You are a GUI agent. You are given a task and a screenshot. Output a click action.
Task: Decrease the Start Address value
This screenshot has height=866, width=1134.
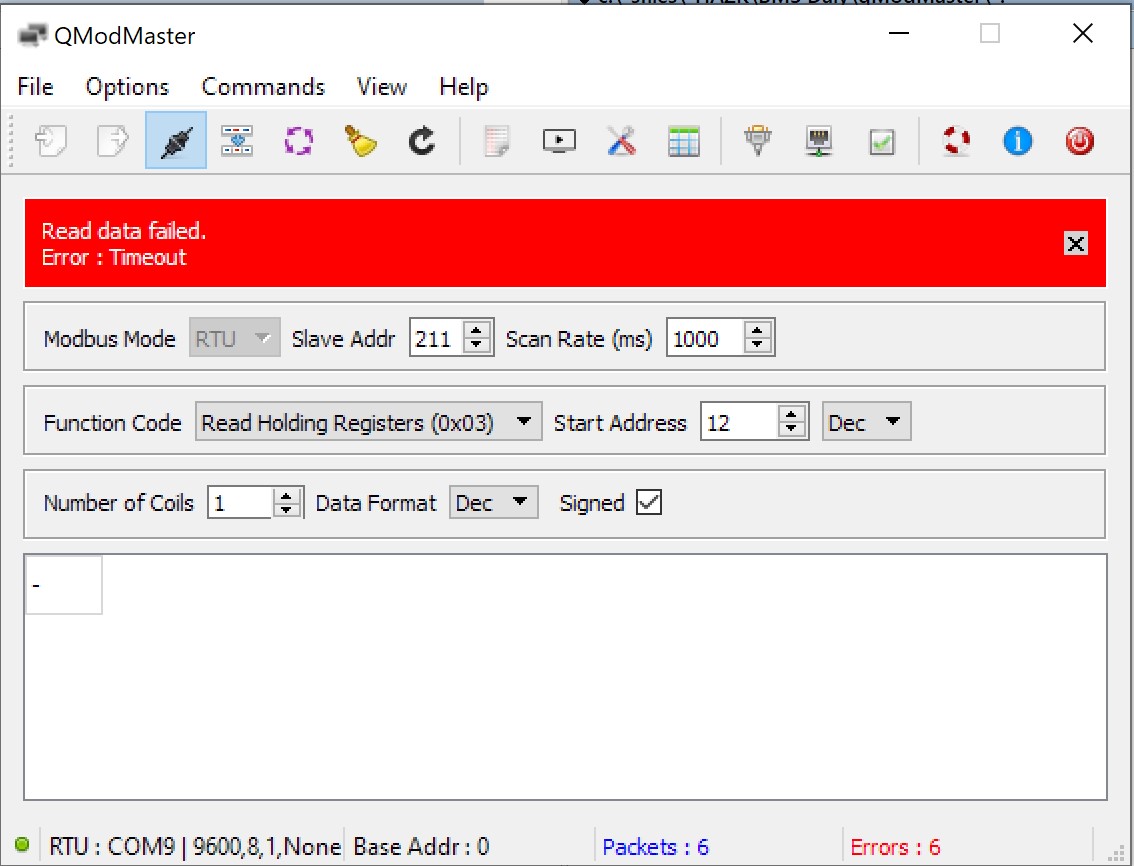(x=791, y=430)
